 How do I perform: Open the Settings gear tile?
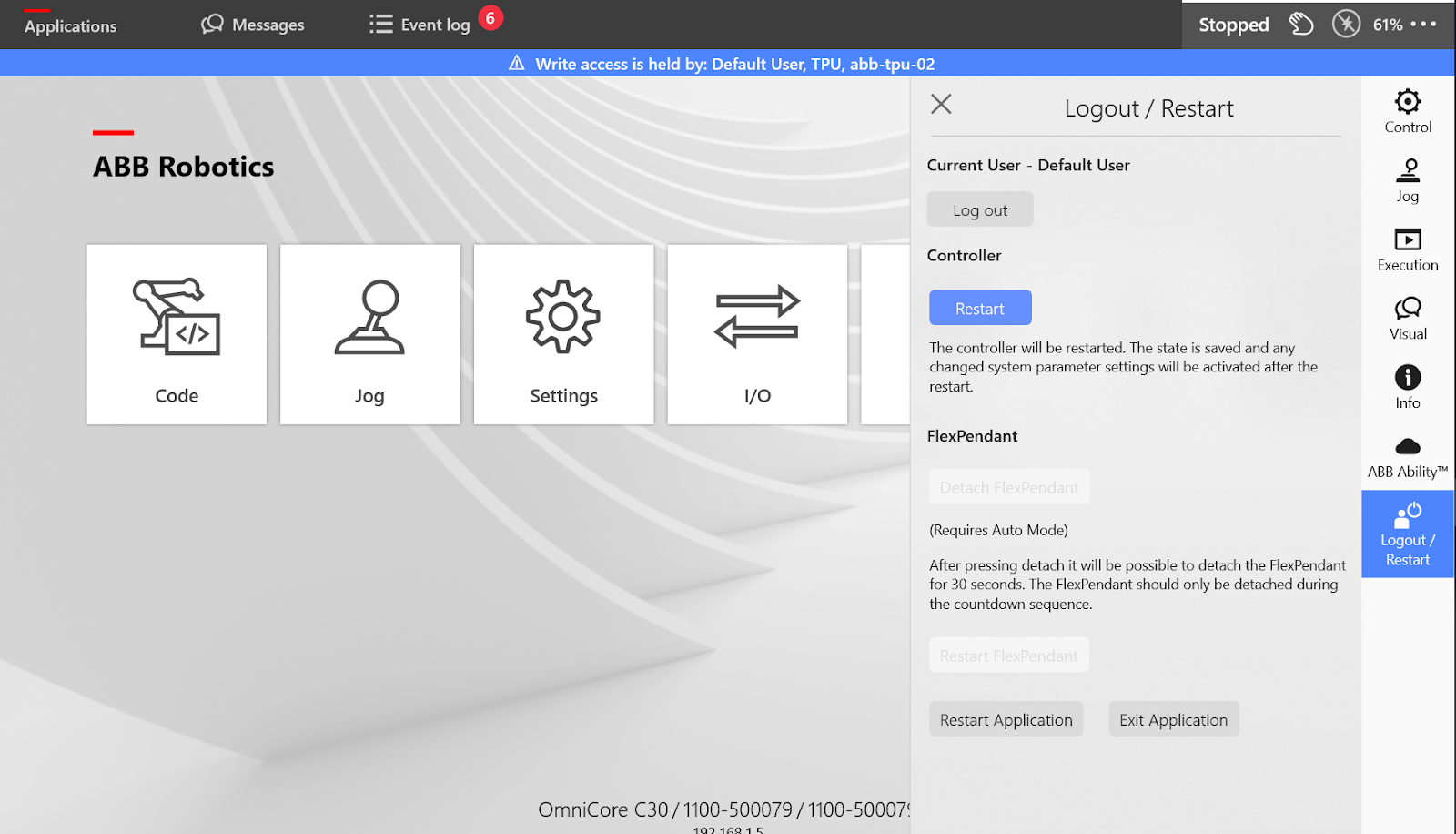tap(563, 334)
